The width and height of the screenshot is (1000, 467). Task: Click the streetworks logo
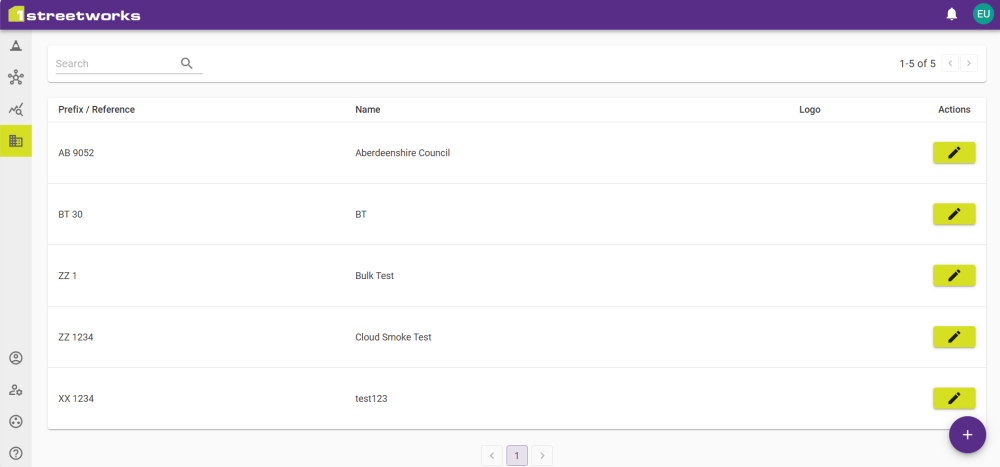pyautogui.click(x=74, y=15)
